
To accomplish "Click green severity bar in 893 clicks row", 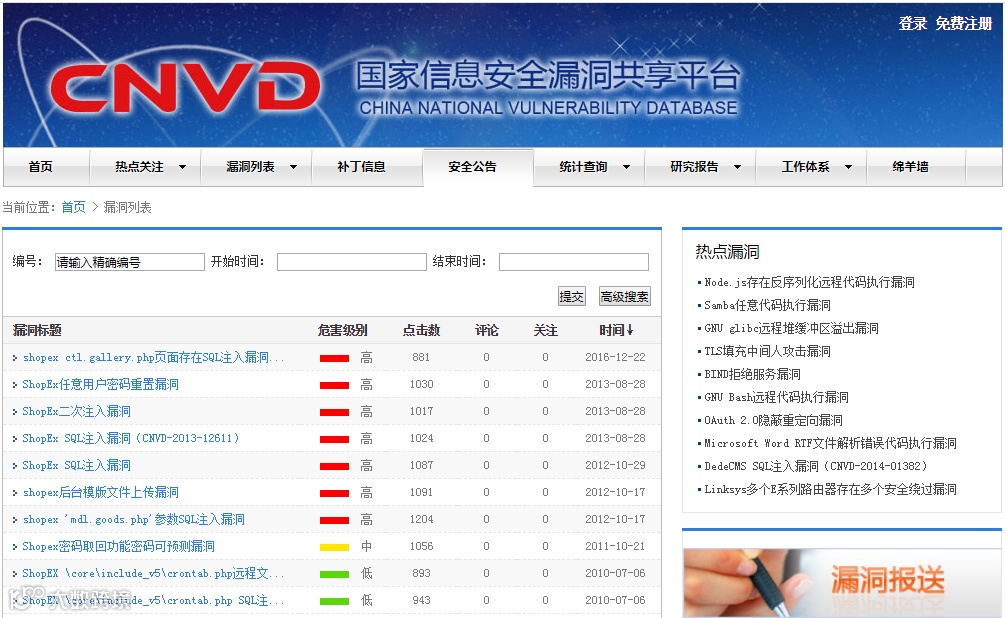I will pos(335,574).
